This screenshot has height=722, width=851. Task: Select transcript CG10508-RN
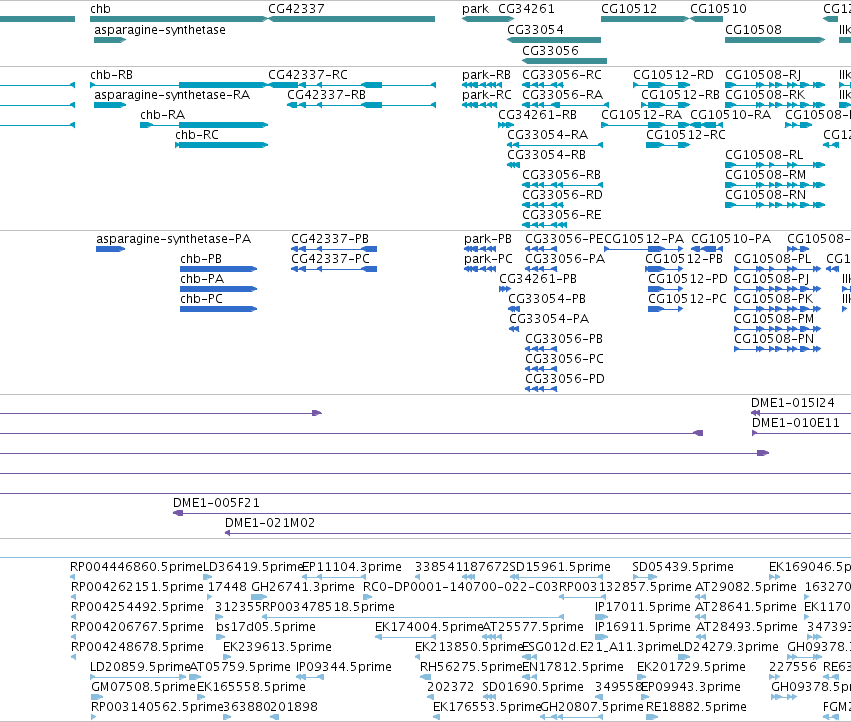pos(765,195)
